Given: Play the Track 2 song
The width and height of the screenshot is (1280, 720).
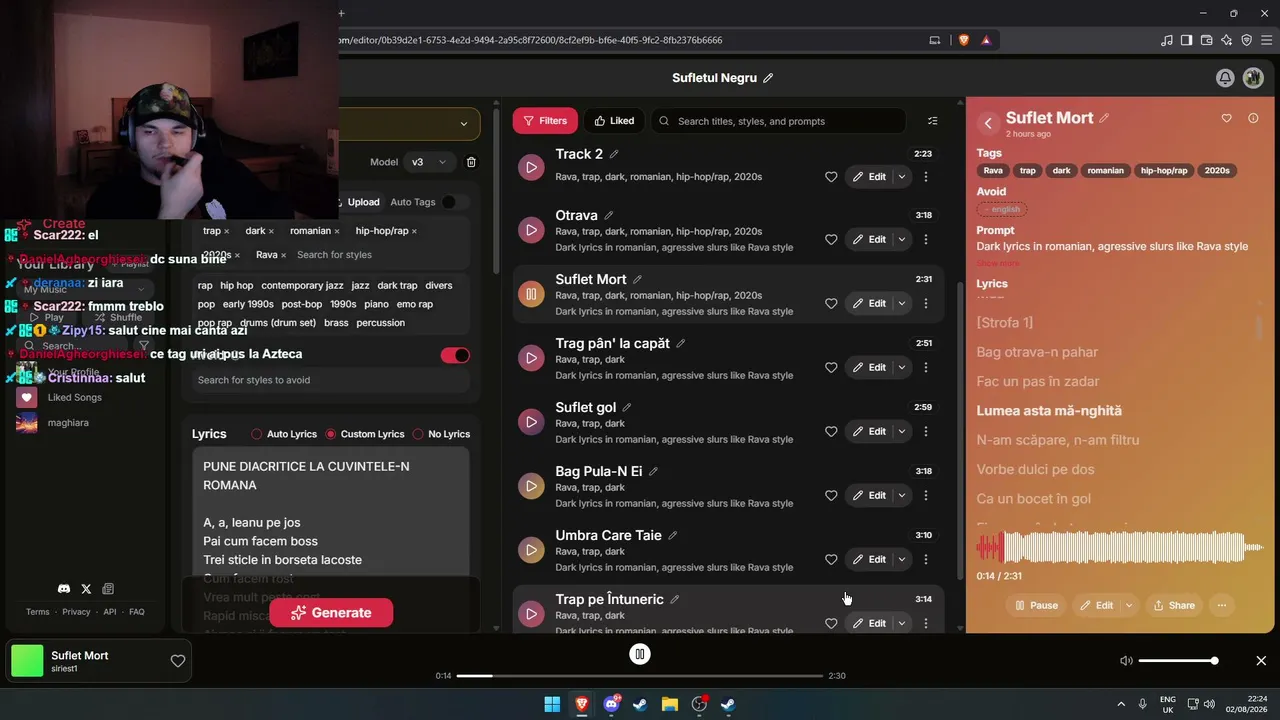Looking at the screenshot, I should 531,166.
